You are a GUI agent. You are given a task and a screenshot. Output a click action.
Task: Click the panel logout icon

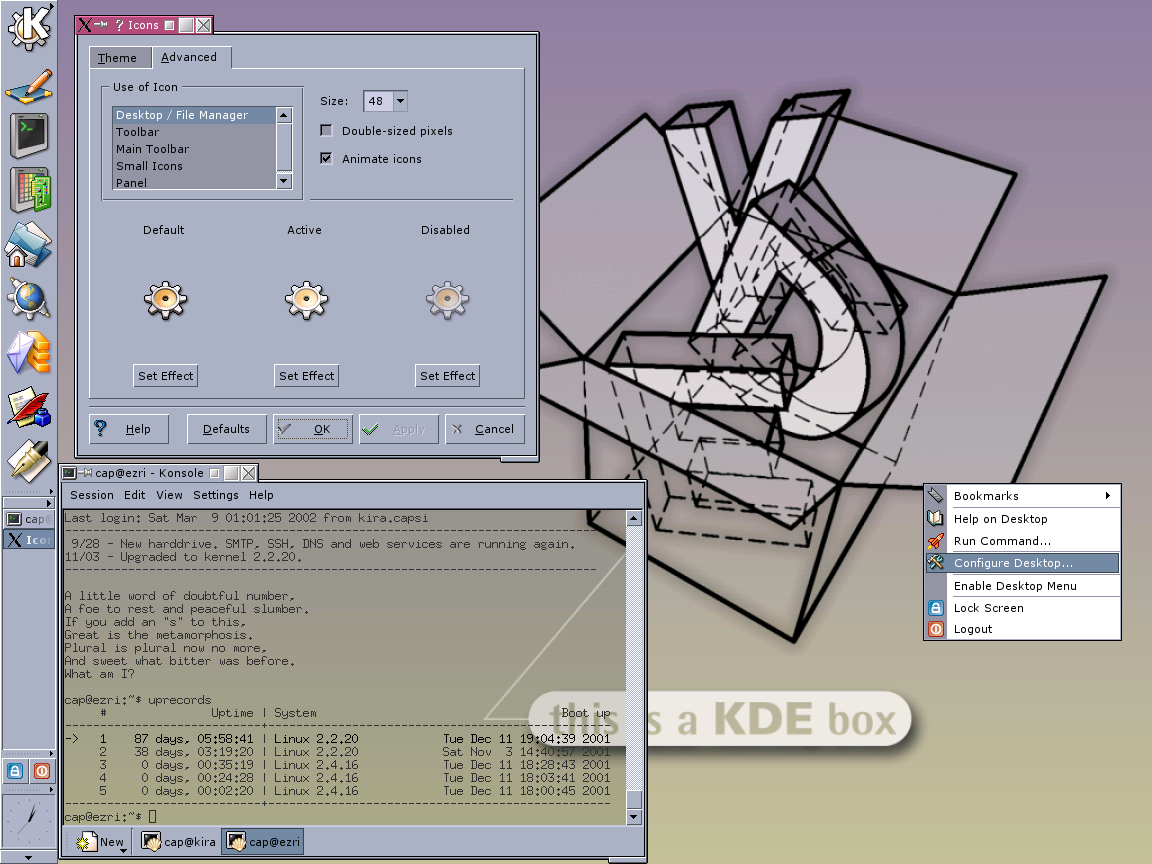pos(41,771)
